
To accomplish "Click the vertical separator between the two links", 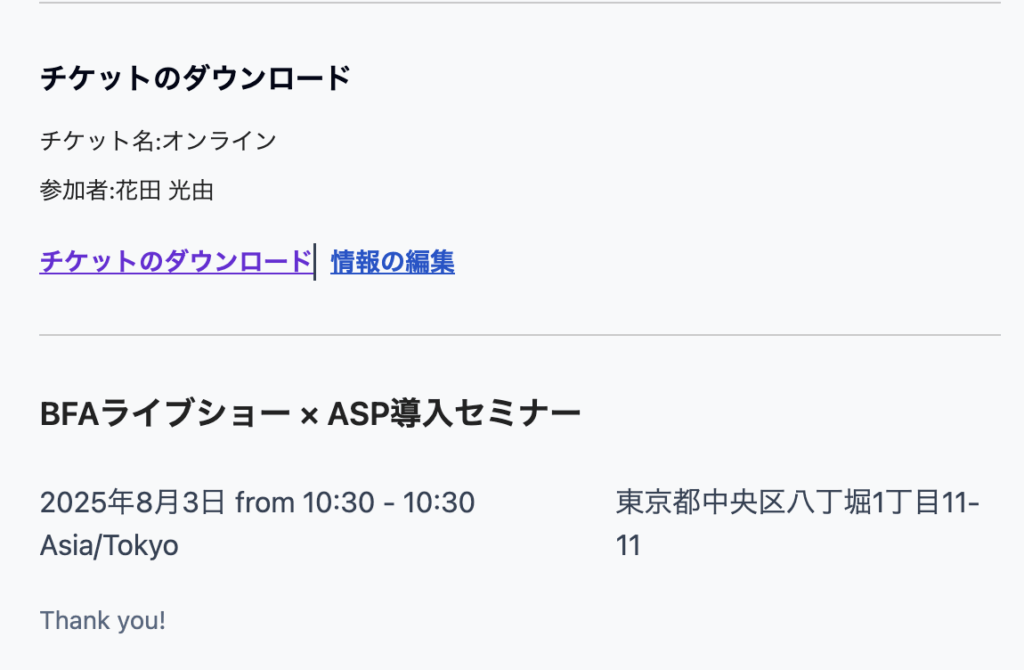I will [x=315, y=262].
